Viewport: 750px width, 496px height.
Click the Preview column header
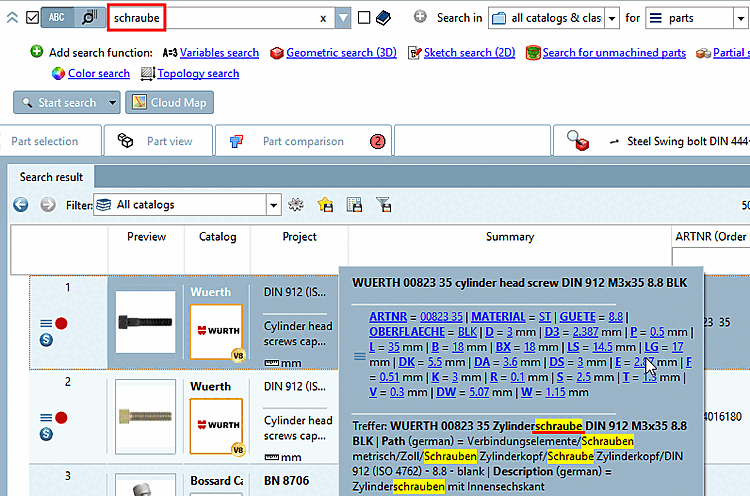click(146, 237)
